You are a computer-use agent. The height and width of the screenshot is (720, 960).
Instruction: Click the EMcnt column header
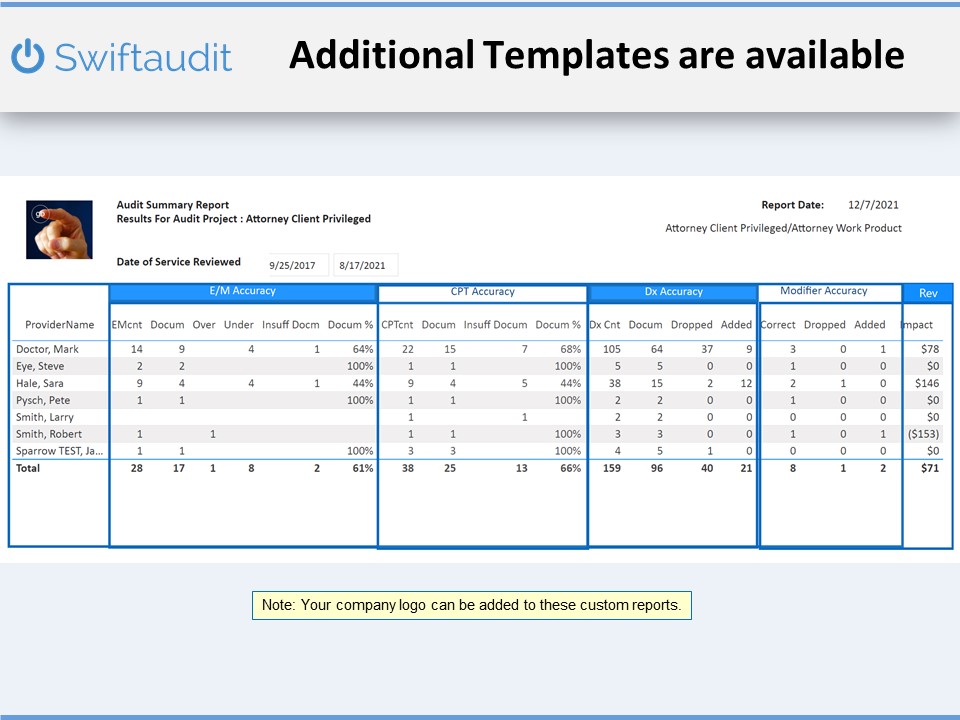tap(127, 325)
